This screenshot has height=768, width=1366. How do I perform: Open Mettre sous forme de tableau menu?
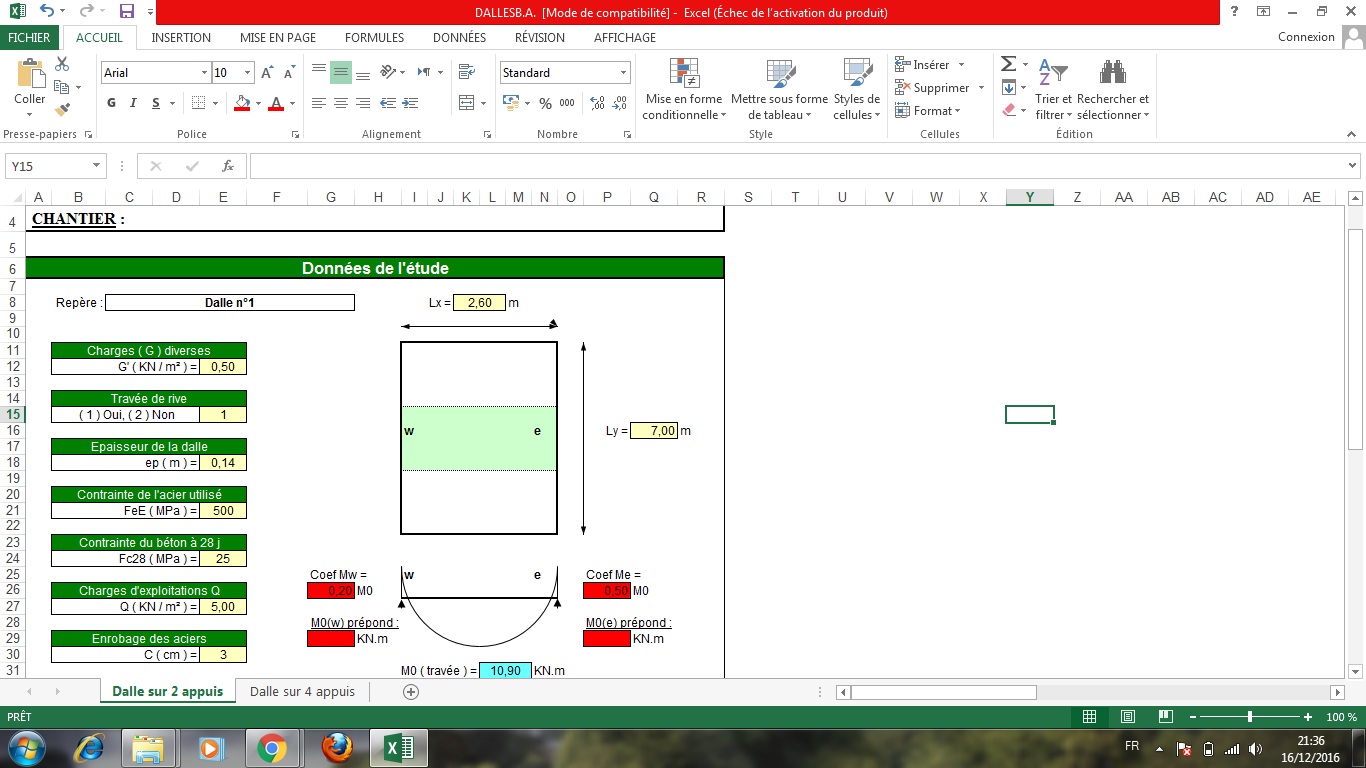(x=779, y=89)
